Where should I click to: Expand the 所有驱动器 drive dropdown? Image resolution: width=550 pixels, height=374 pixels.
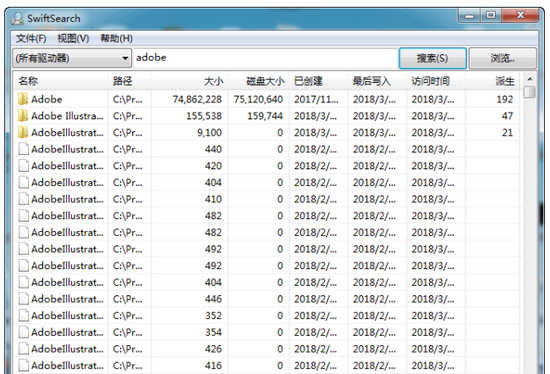click(72, 58)
